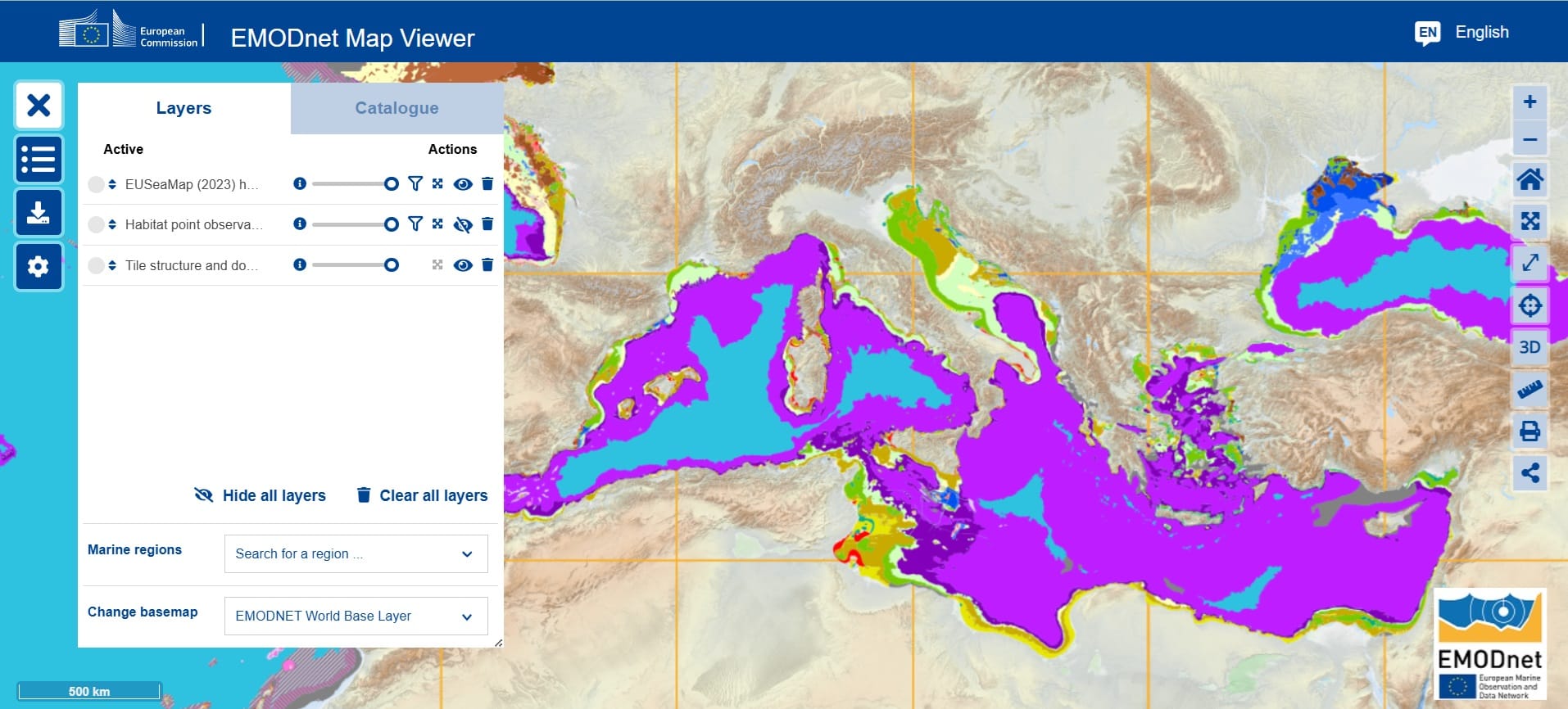1568x709 pixels.
Task: Hide the EUSeaMap (2023) layer
Action: (x=463, y=184)
